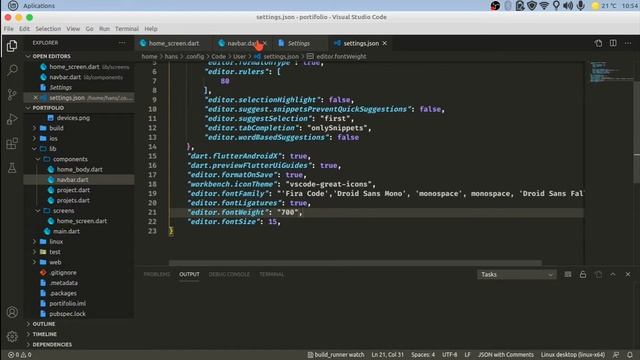Open the Terminal menu
This screenshot has width=640, height=360.
pyautogui.click(x=127, y=29)
